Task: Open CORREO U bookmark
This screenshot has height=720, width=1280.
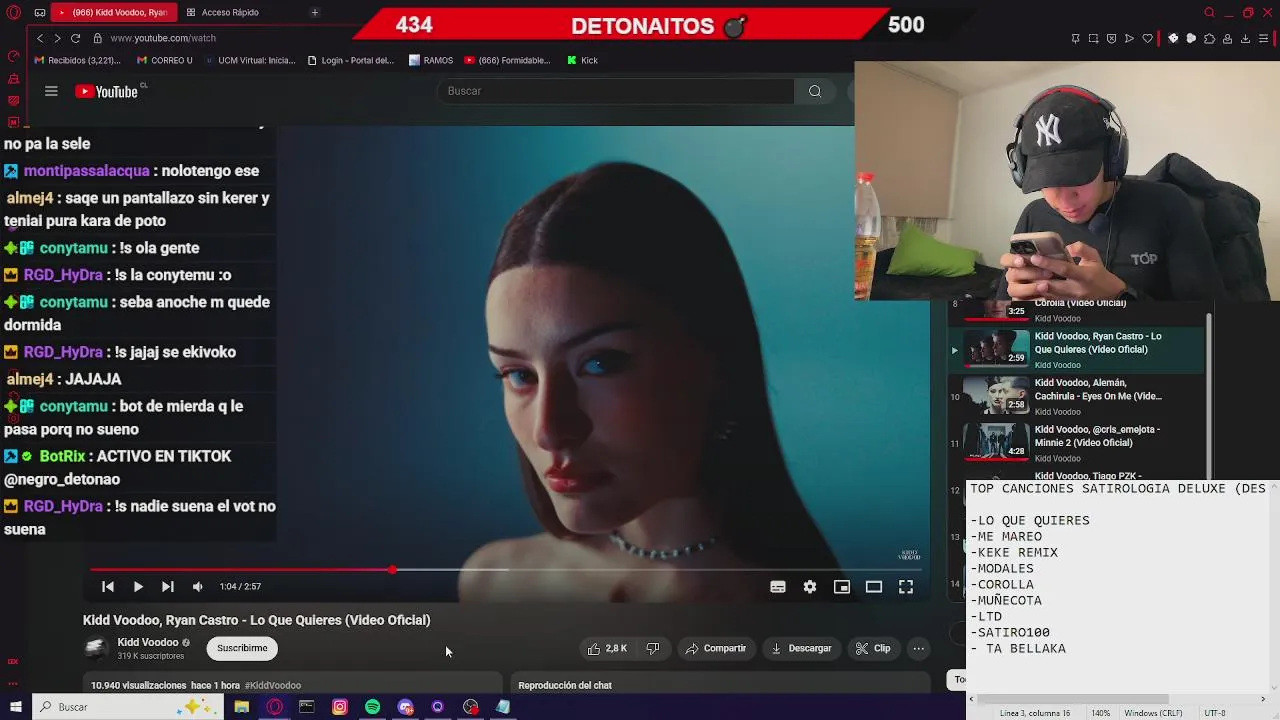Action: (x=164, y=60)
